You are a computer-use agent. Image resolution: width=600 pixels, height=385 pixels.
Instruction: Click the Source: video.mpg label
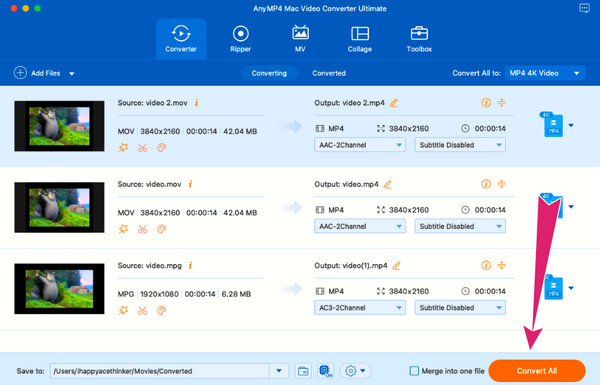click(150, 266)
